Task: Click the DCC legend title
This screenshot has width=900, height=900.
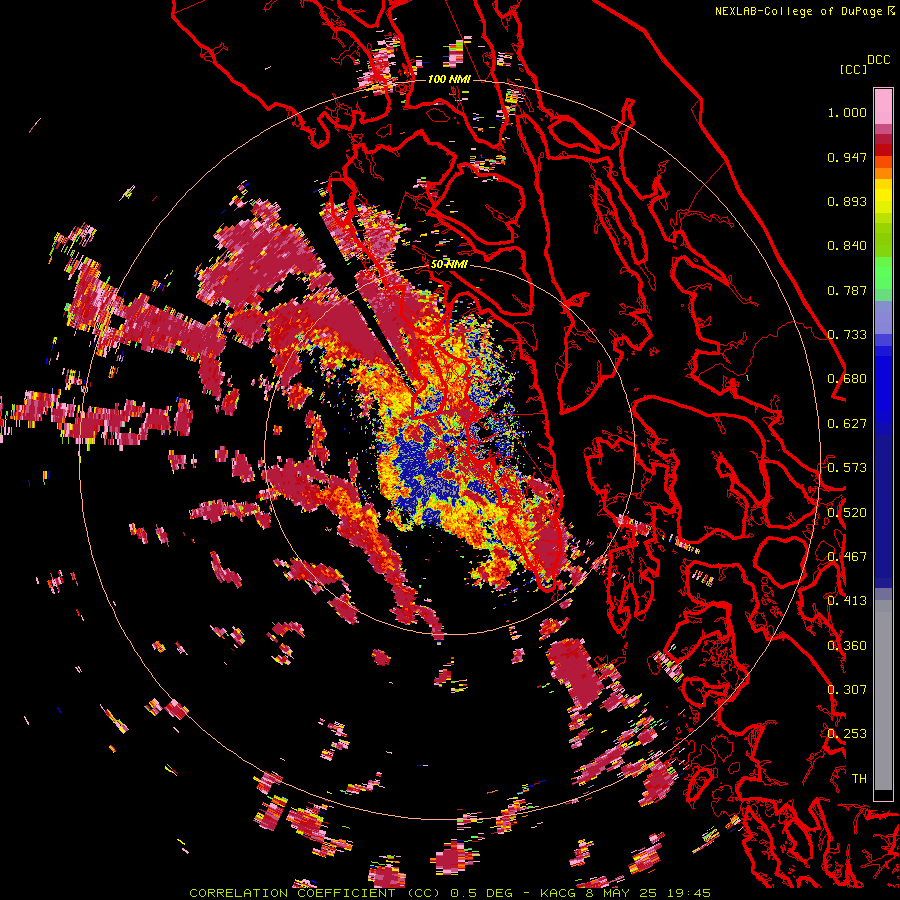Action: coord(879,60)
